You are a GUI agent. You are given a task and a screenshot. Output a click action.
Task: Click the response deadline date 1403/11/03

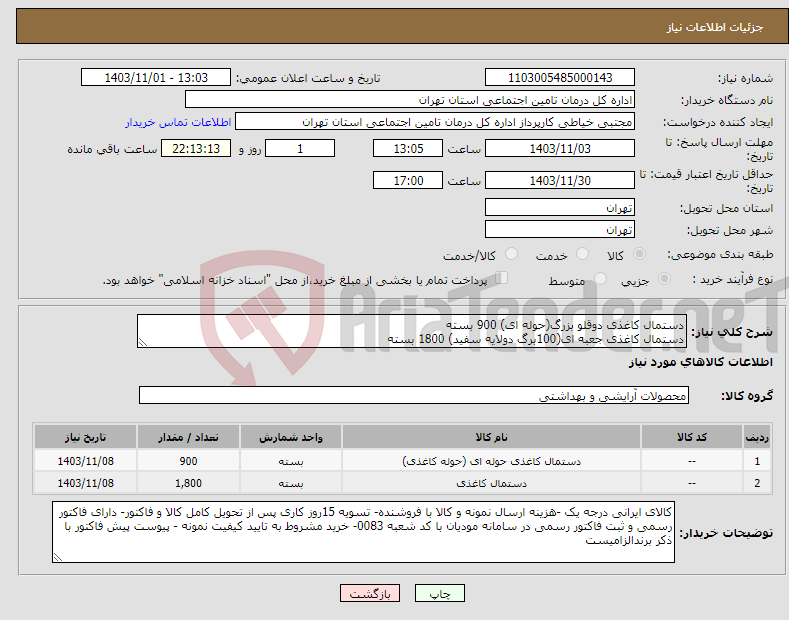tap(560, 148)
